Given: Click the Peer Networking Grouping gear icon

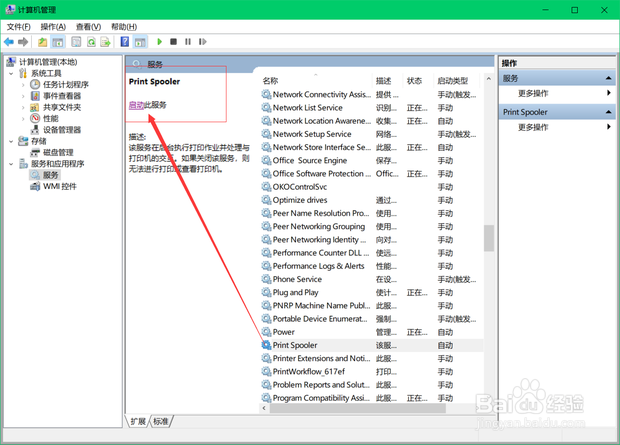Looking at the screenshot, I should point(266,226).
